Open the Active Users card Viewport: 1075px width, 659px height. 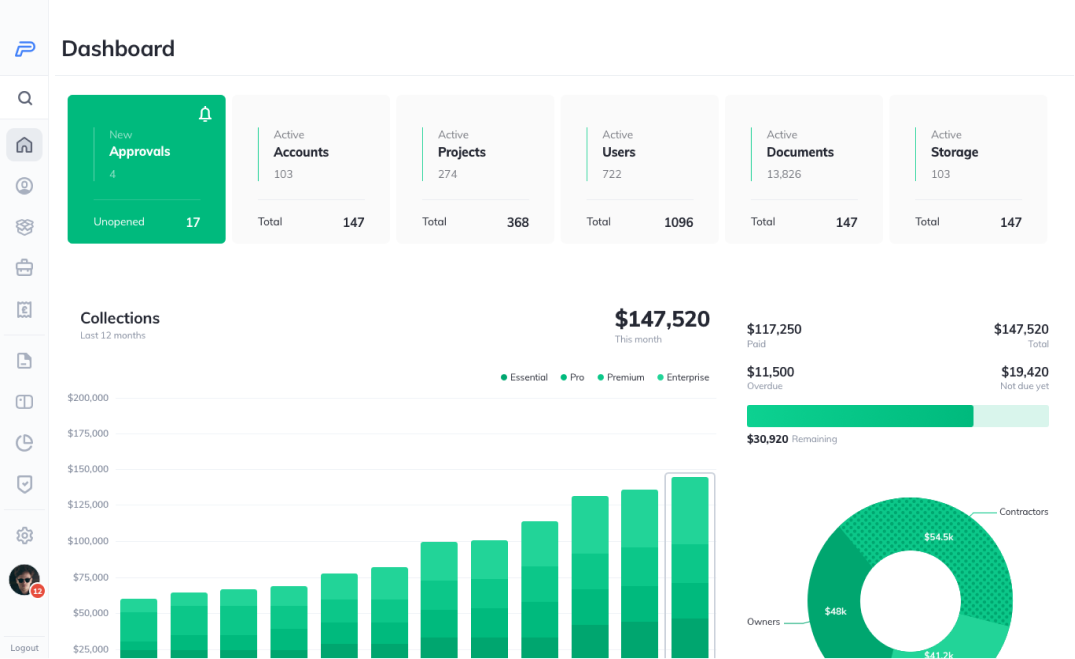(639, 169)
